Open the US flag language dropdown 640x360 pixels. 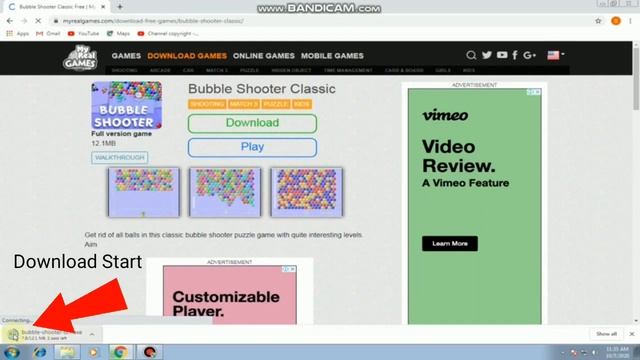pos(556,55)
